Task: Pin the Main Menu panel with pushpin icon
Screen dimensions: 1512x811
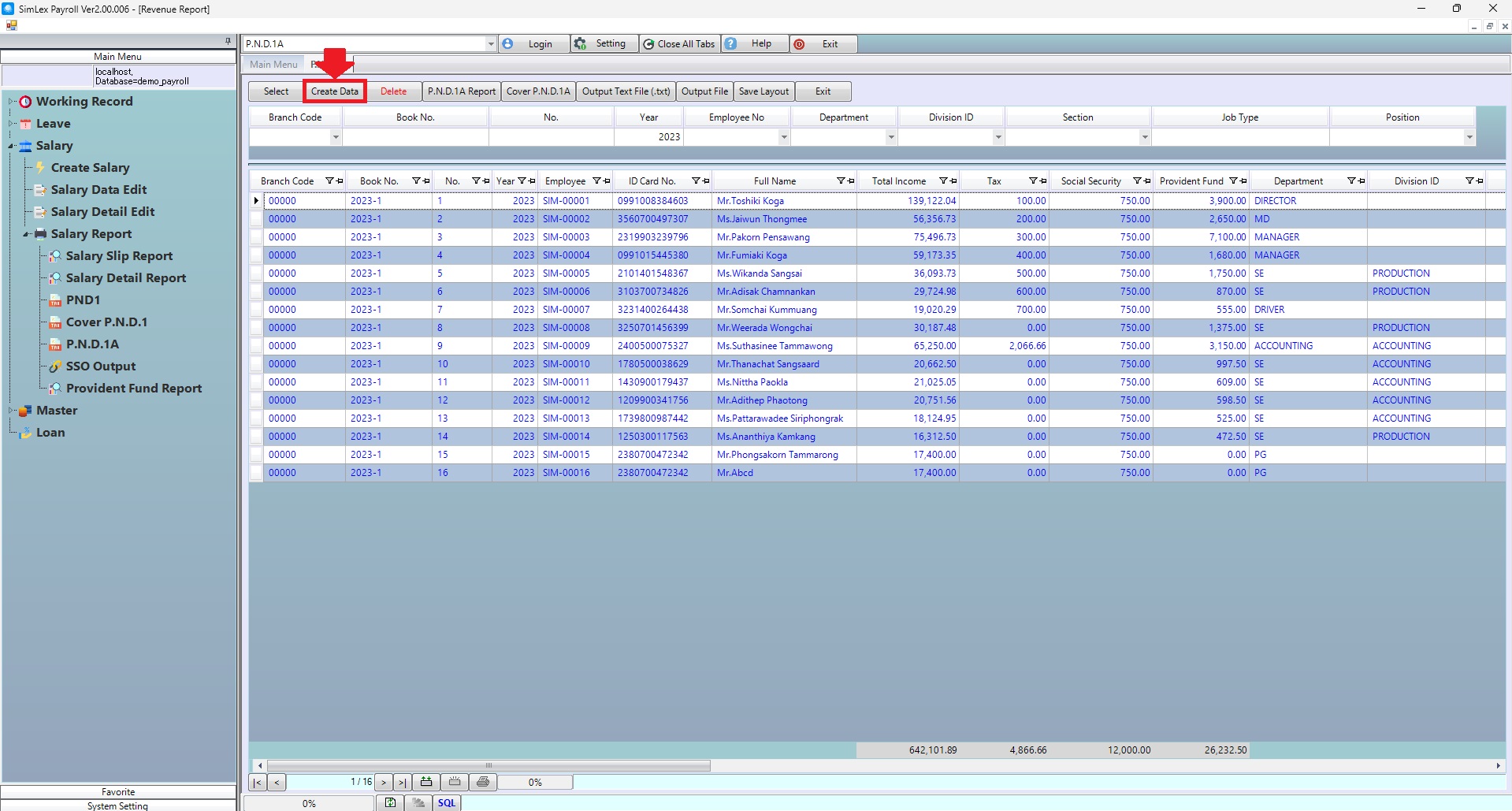Action: click(x=228, y=41)
